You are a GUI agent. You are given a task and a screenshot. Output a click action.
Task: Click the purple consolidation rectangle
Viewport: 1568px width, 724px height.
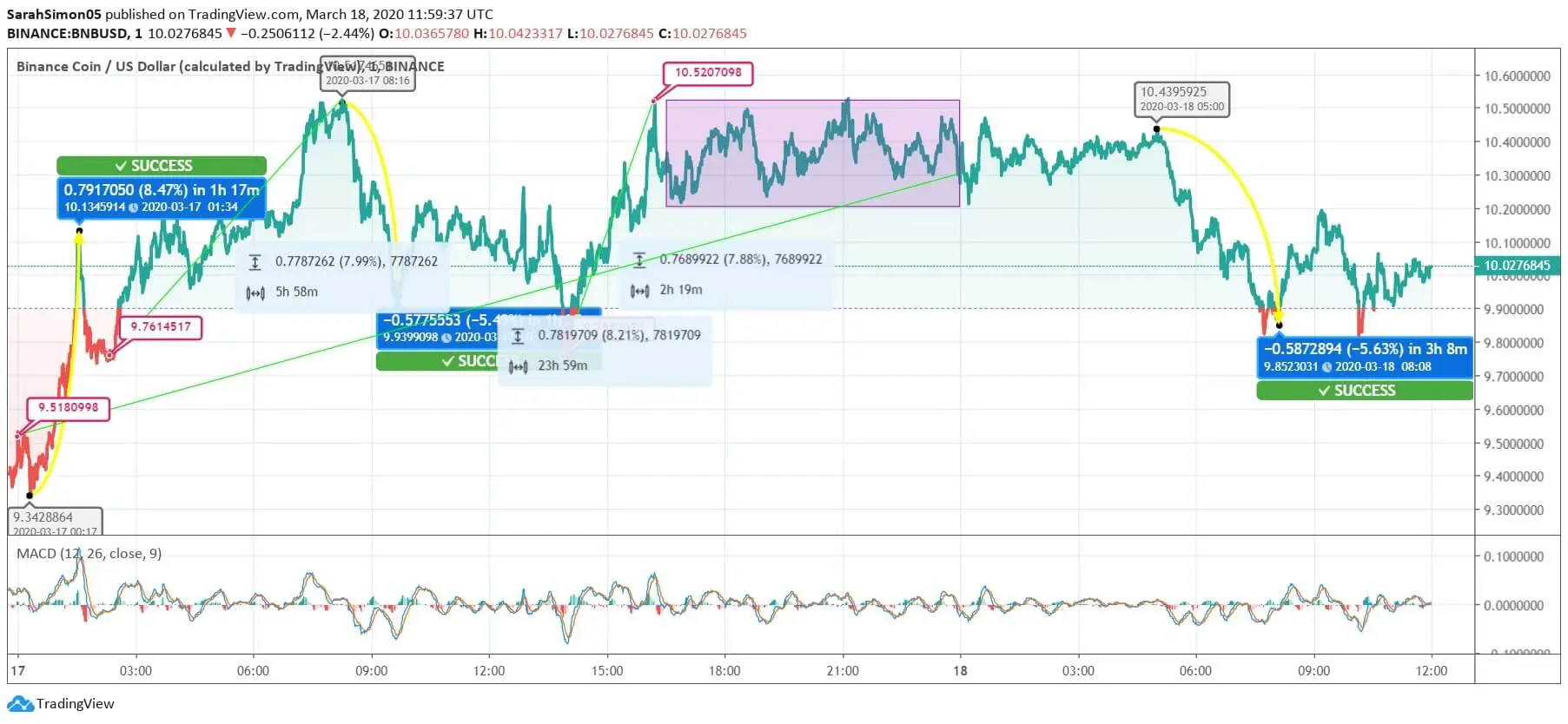click(812, 153)
